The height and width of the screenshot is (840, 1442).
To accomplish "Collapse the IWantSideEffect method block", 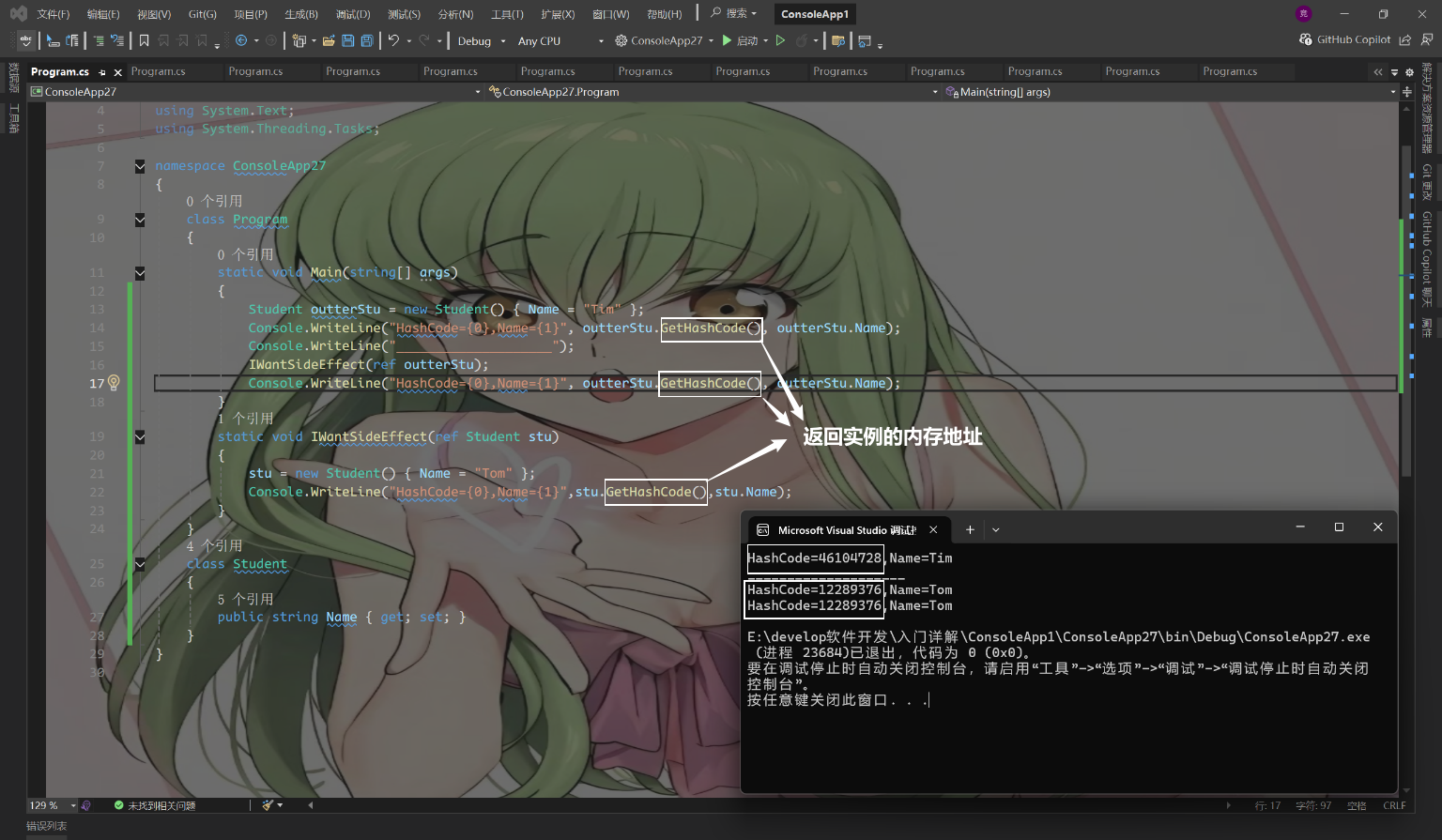I will (x=140, y=436).
